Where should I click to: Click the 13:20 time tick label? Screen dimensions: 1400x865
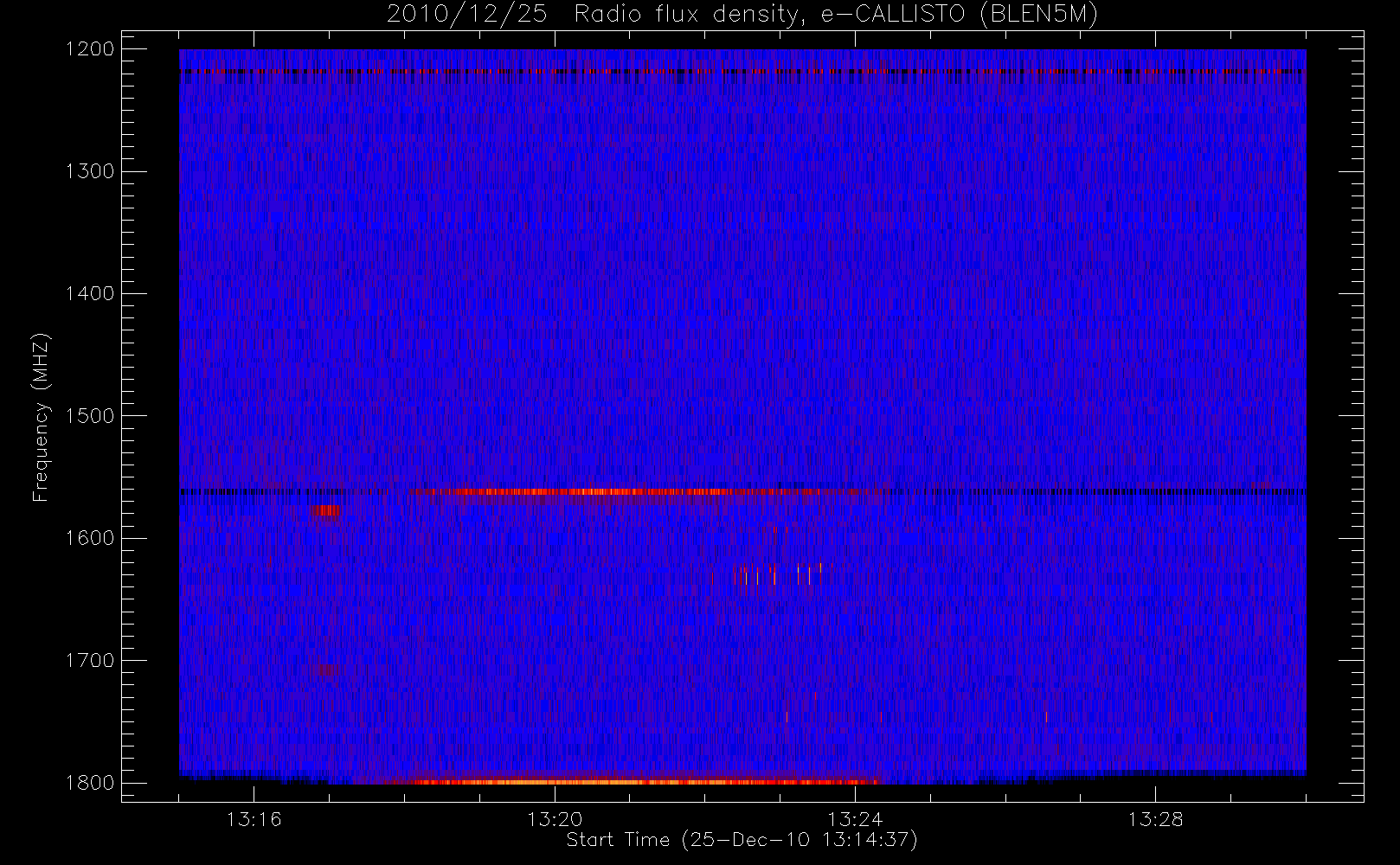(555, 819)
